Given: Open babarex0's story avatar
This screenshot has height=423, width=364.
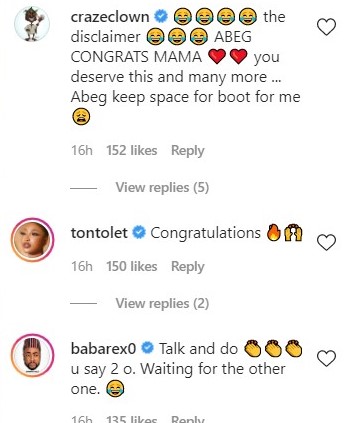Looking at the screenshot, I should [32, 355].
